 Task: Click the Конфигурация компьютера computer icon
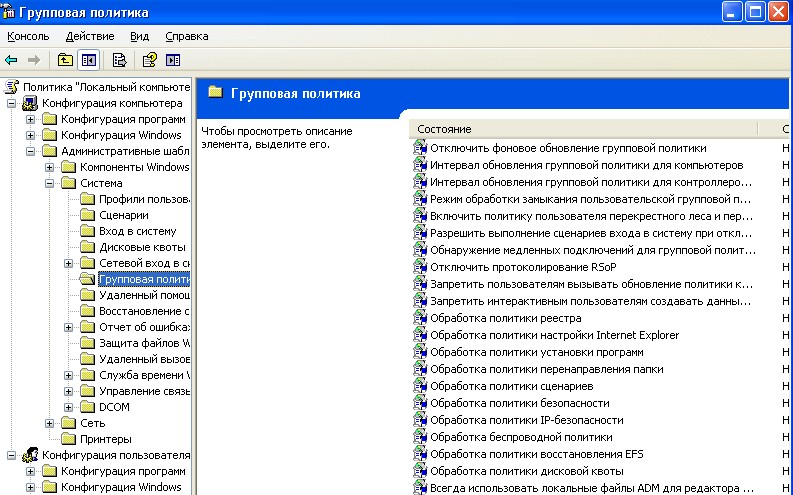(x=30, y=103)
